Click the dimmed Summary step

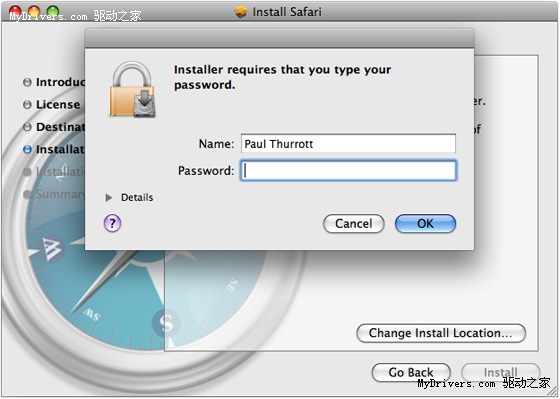pos(54,194)
